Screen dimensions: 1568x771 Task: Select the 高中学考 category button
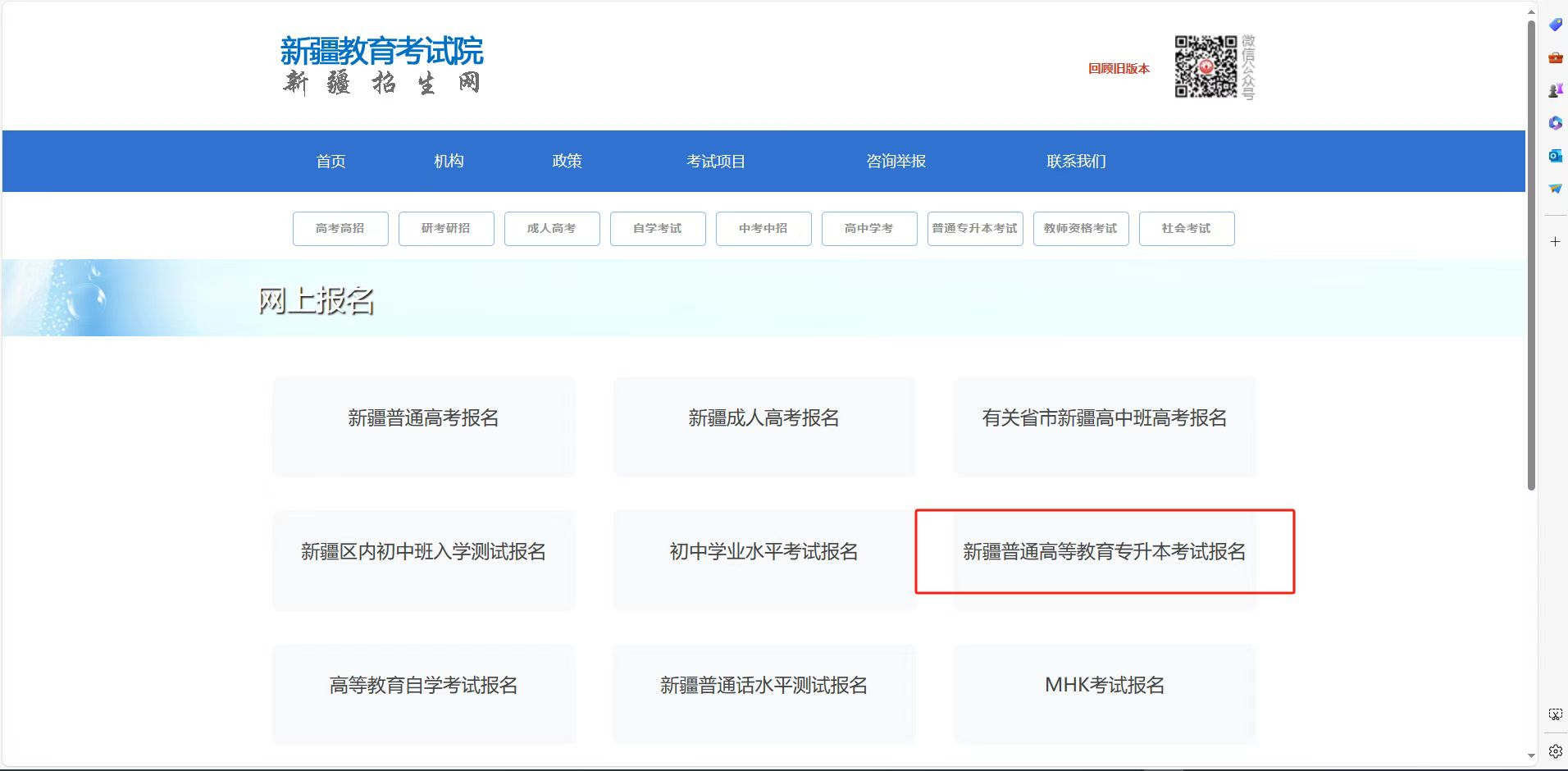pos(869,229)
